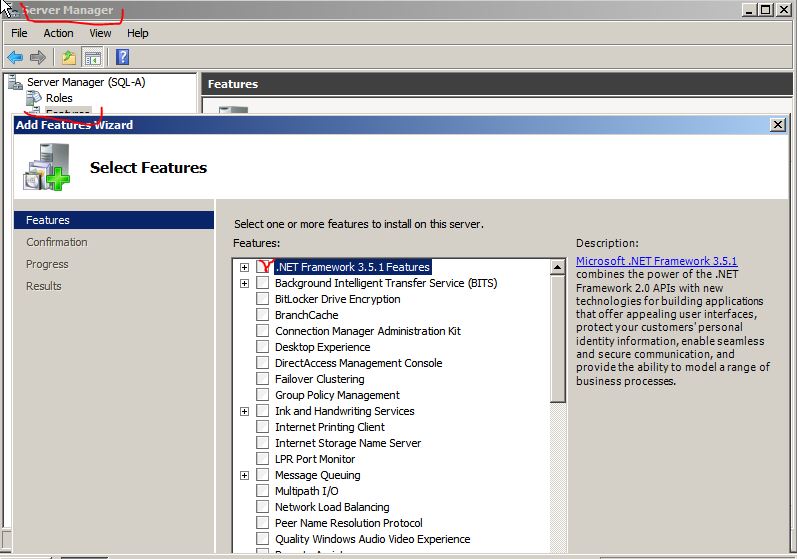This screenshot has height=559, width=797.
Task: Select BranchCache feature label
Action: pyautogui.click(x=306, y=315)
